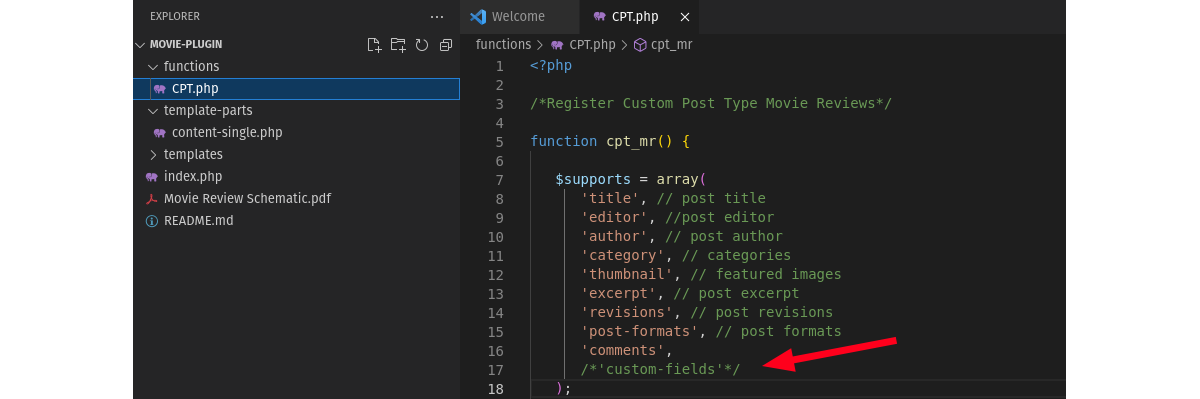Select CPT.php in the breadcrumb
This screenshot has width=1200, height=399.
click(592, 44)
